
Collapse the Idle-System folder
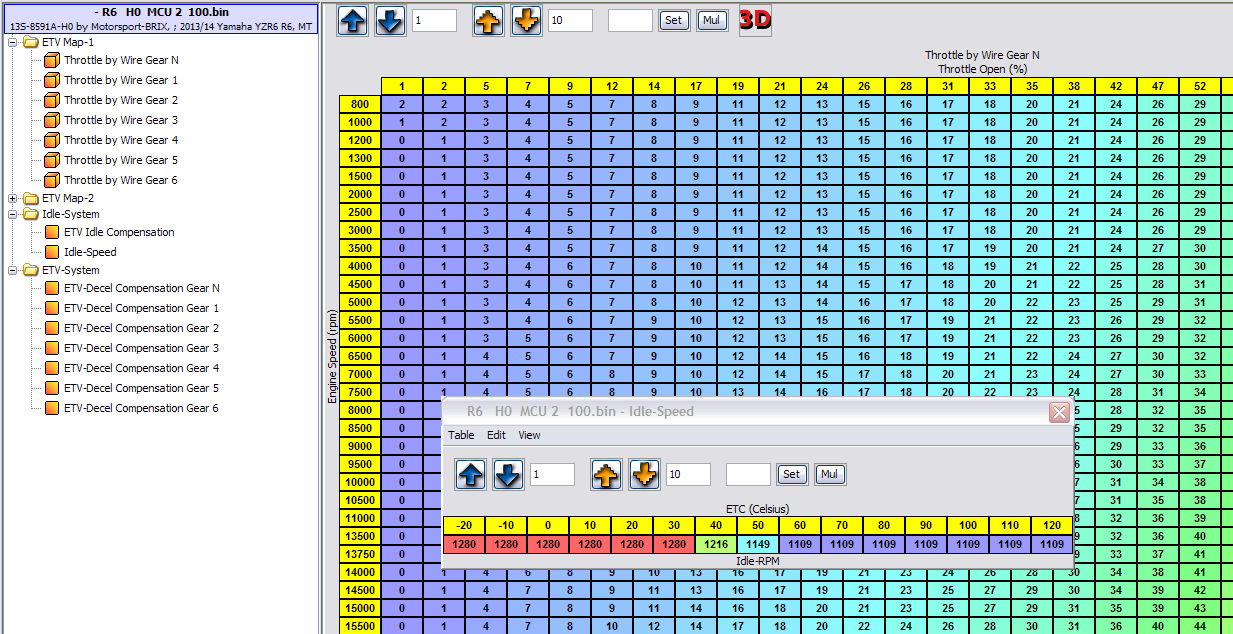pyautogui.click(x=13, y=214)
